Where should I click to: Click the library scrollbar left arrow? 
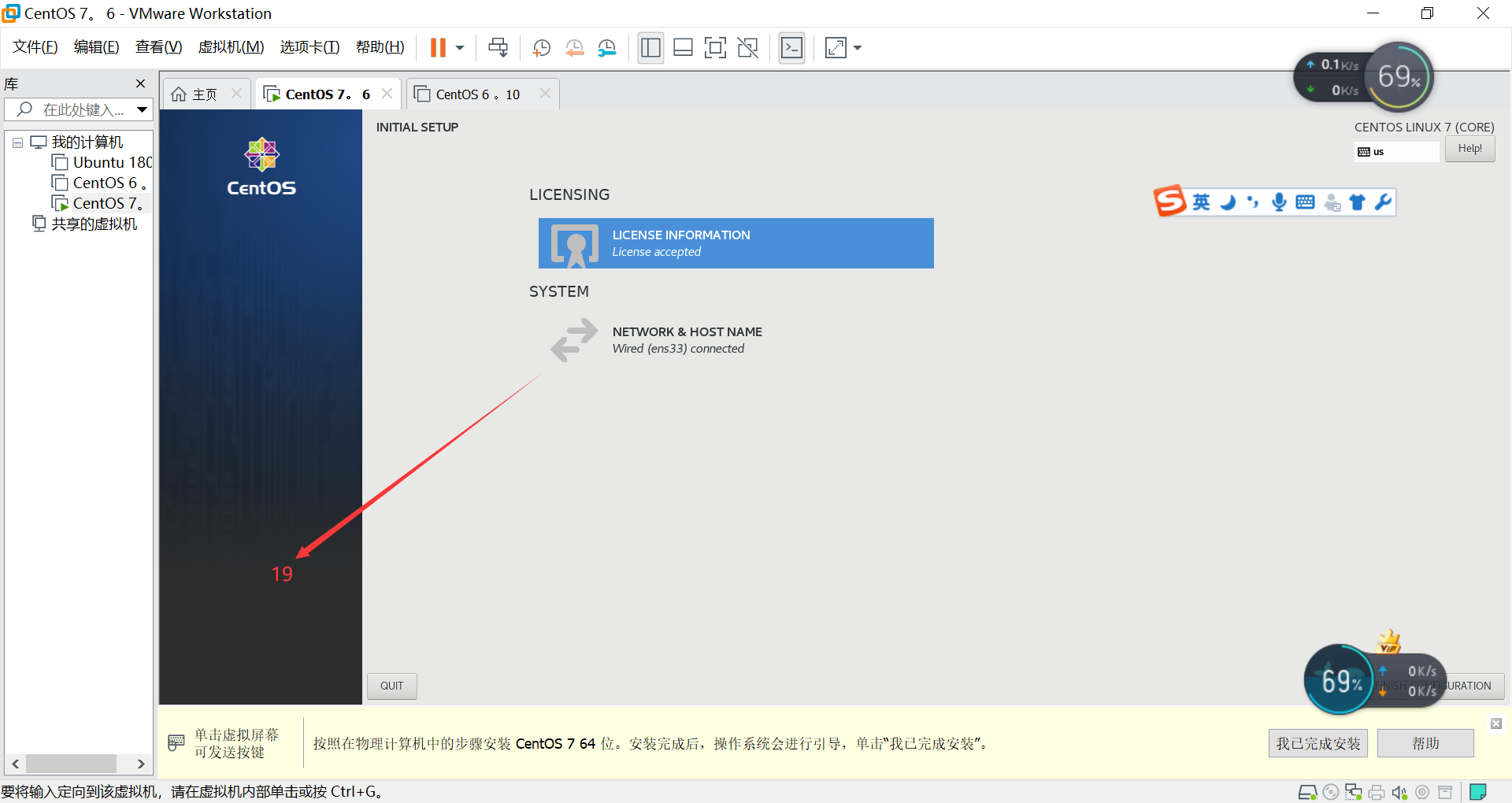15,764
